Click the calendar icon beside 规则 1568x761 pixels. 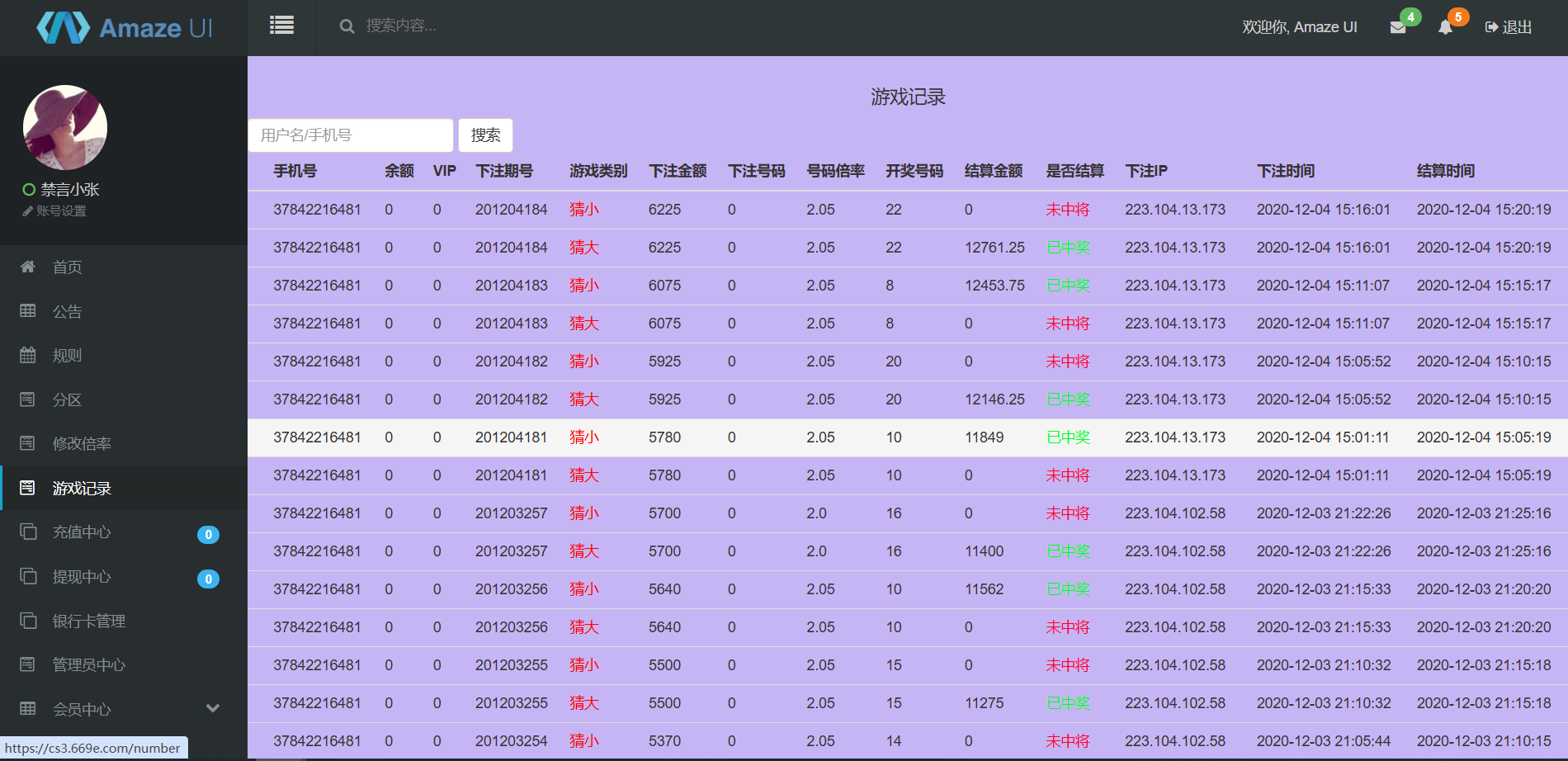click(x=28, y=355)
